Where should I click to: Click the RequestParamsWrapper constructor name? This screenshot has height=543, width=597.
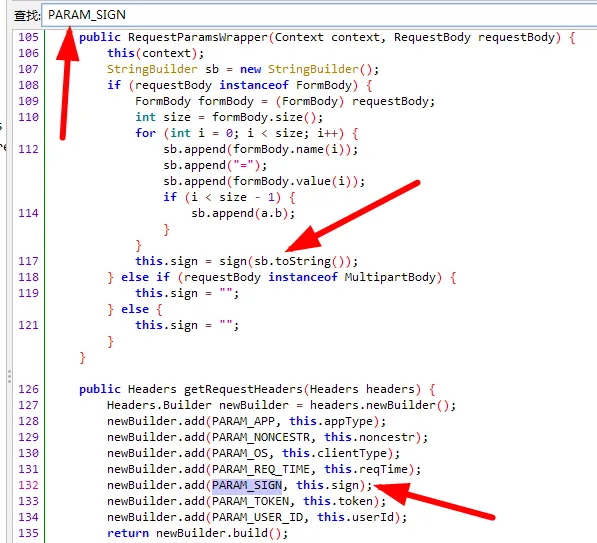[198, 37]
